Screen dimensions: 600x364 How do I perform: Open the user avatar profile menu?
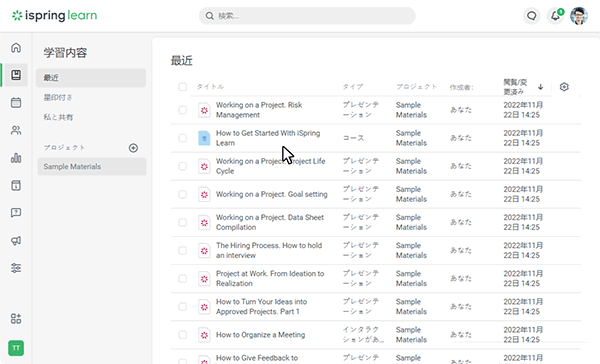point(579,16)
